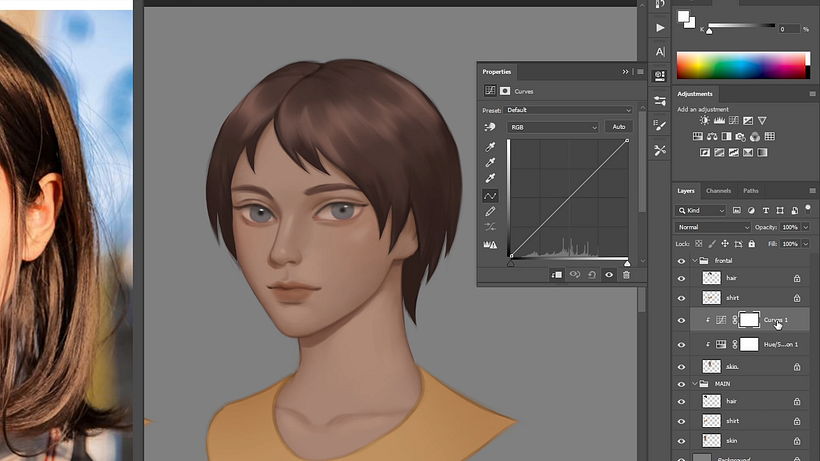Viewport: 820px width, 461px height.
Task: Select the Layers tab
Action: point(686,191)
